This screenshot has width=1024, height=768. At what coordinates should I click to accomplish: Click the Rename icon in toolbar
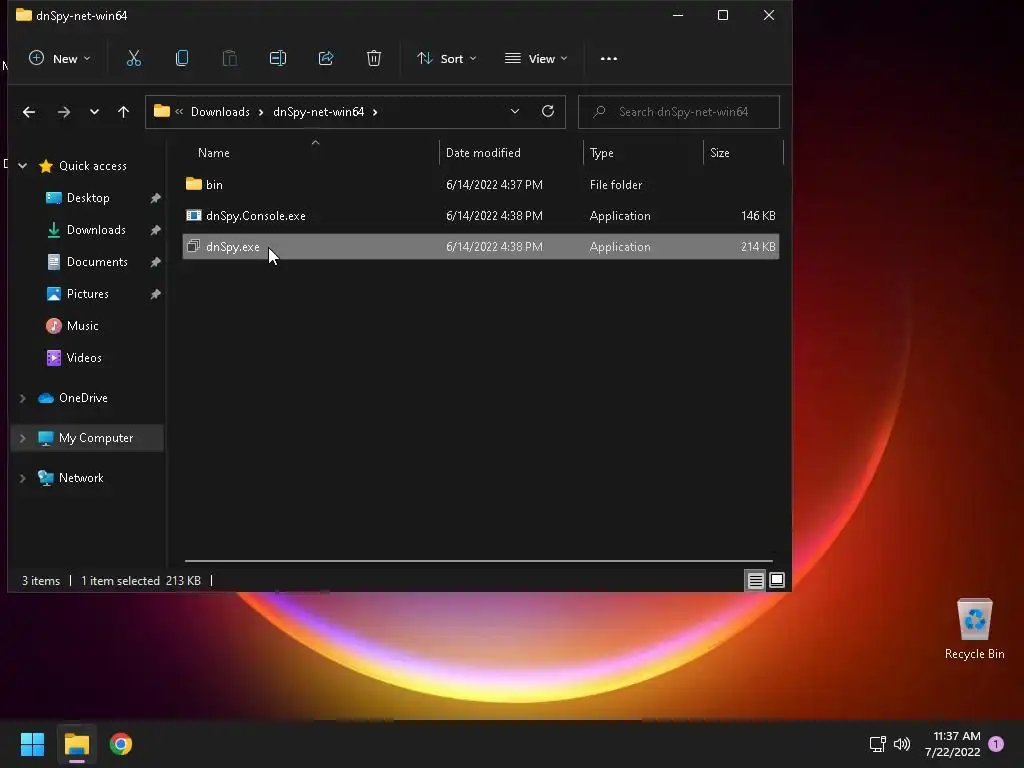tap(278, 59)
